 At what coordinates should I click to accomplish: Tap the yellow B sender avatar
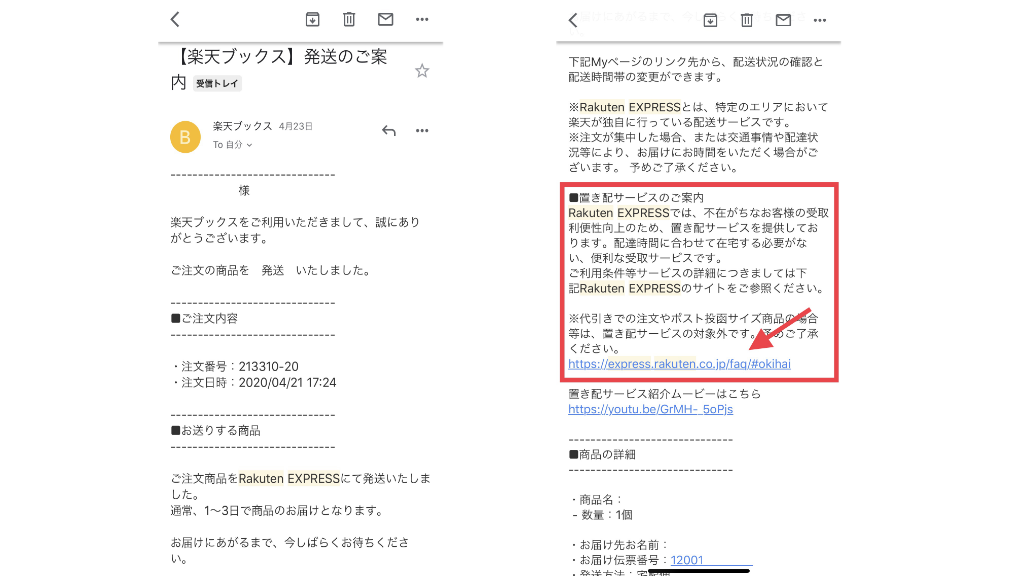coord(185,137)
